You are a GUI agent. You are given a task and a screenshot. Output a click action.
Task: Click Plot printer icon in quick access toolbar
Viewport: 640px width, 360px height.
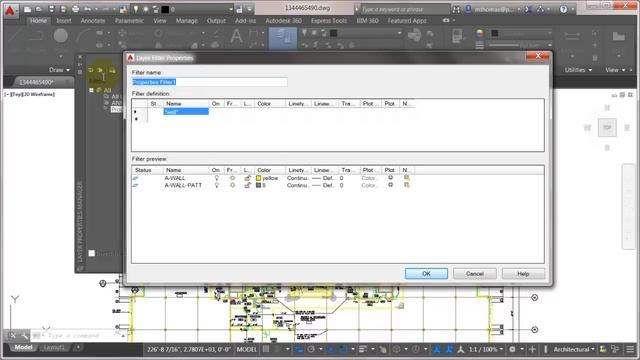point(76,9)
